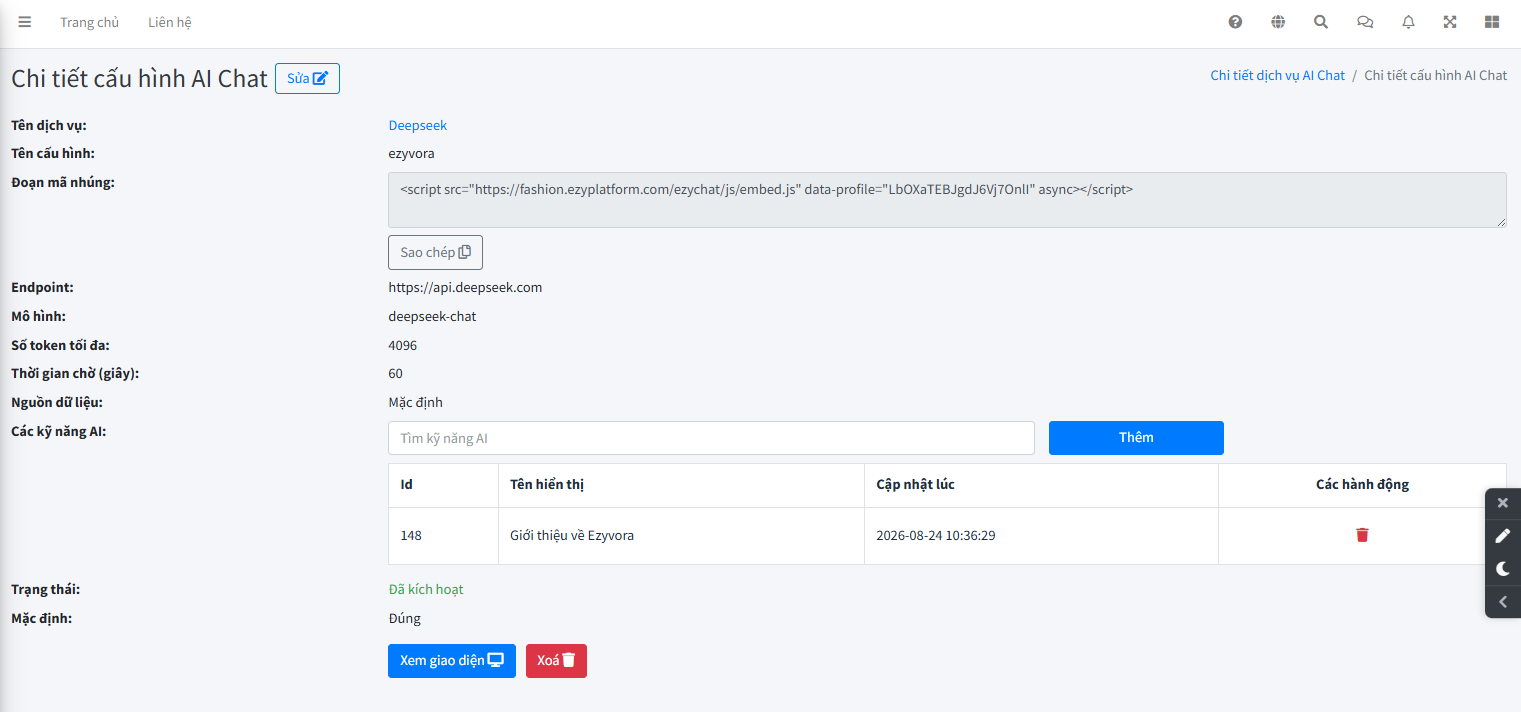1521x712 pixels.
Task: Open the help question mark icon
Action: click(x=1235, y=22)
